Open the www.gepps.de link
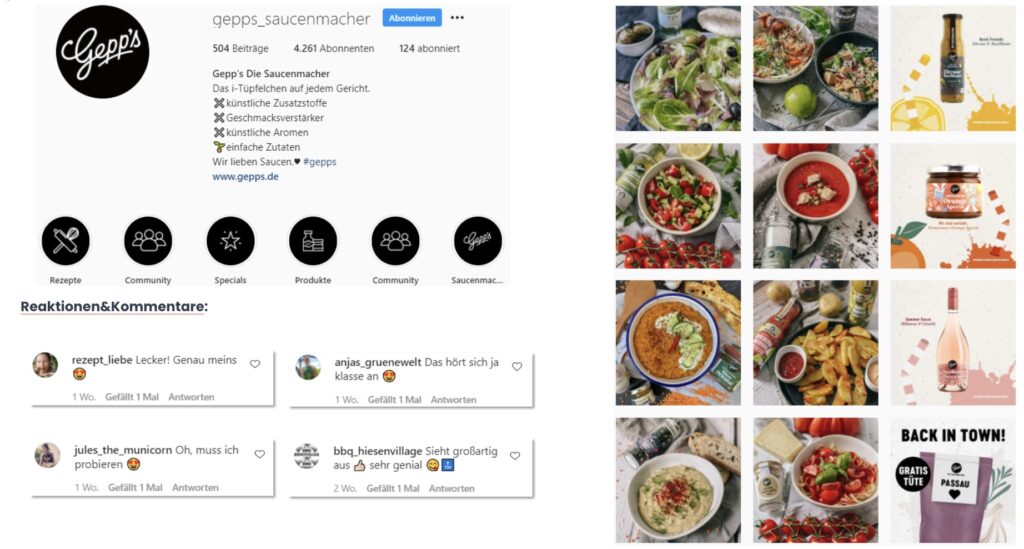 coord(246,176)
